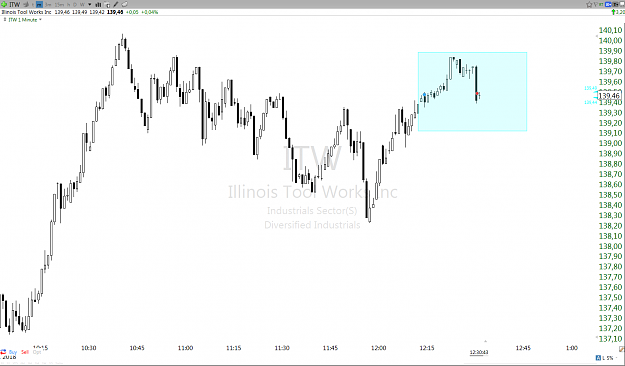This screenshot has width=625, height=366.
Task: Select the eraser tool icon
Action: (x=124, y=4)
